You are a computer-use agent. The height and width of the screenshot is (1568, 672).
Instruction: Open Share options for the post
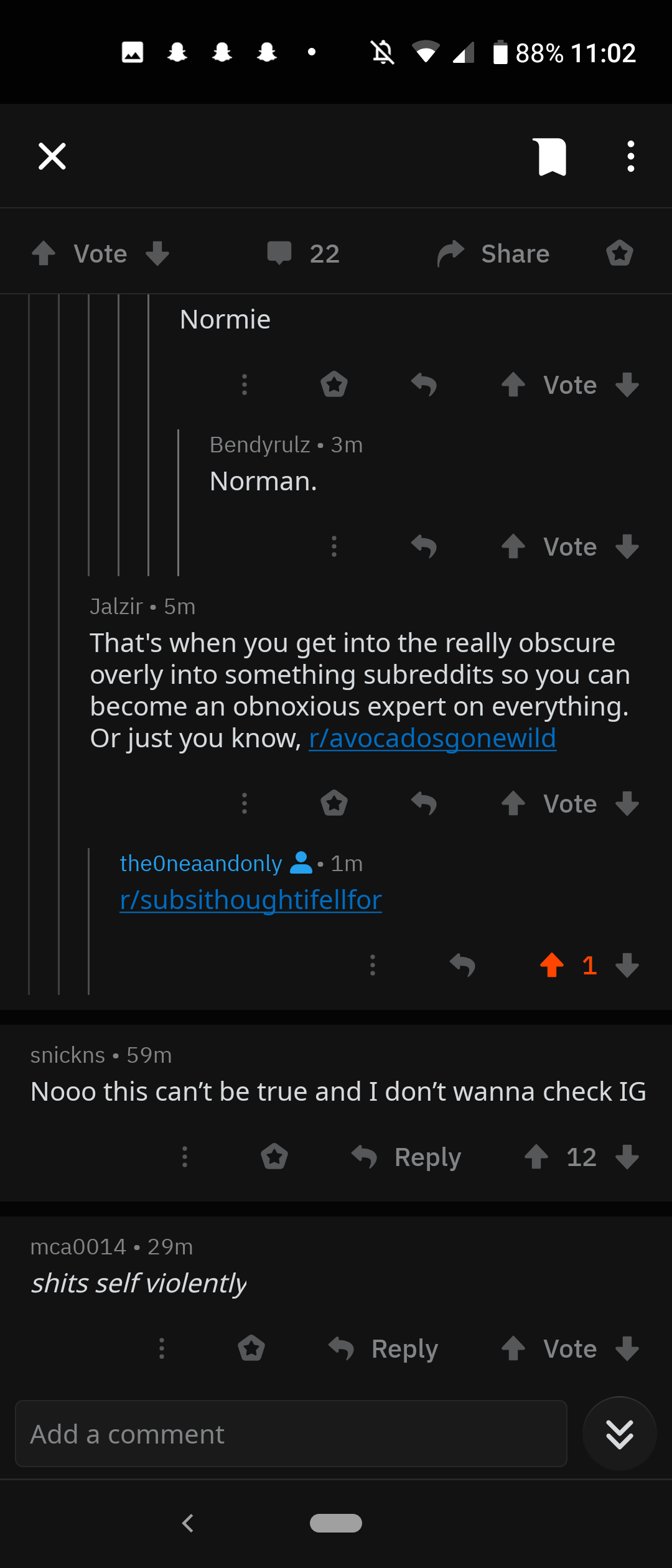pyautogui.click(x=493, y=253)
